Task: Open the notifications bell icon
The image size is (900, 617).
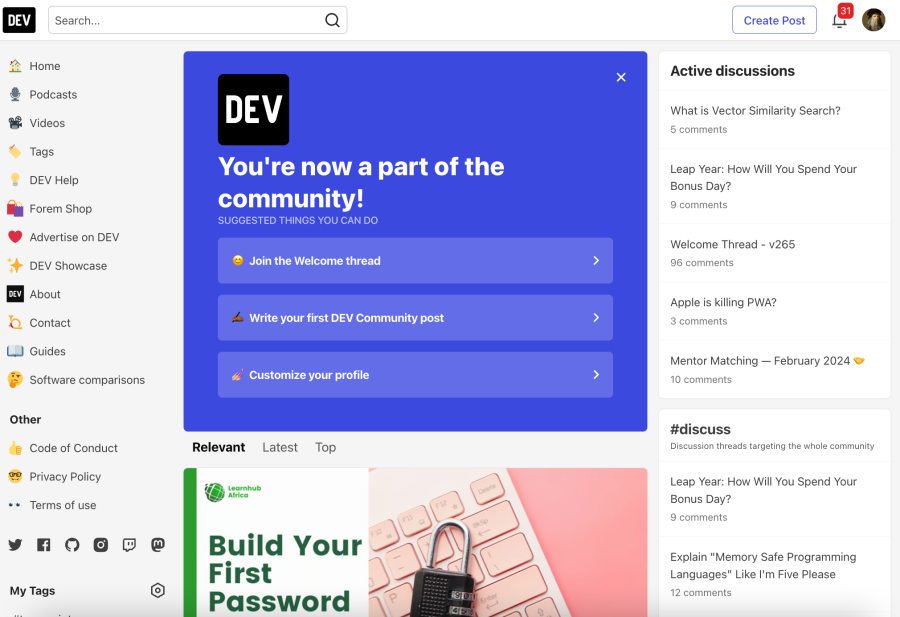Action: [839, 21]
